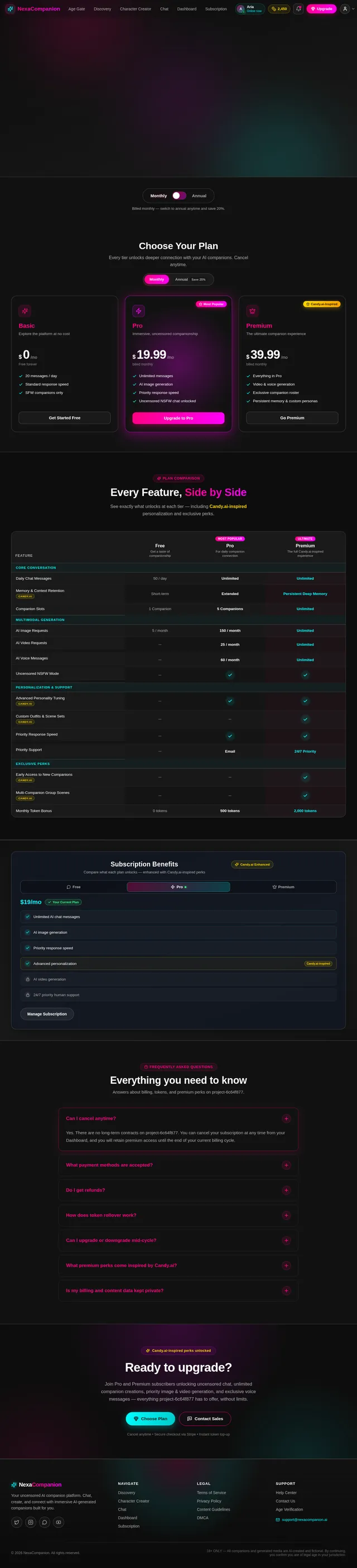Open the YouTube social icon in footer
The image size is (357, 1568).
click(59, 1522)
